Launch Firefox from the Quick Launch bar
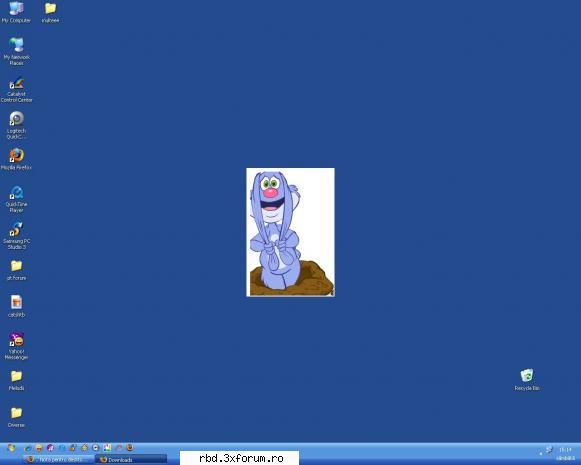Screen dimensions: 581x465 (130, 448)
